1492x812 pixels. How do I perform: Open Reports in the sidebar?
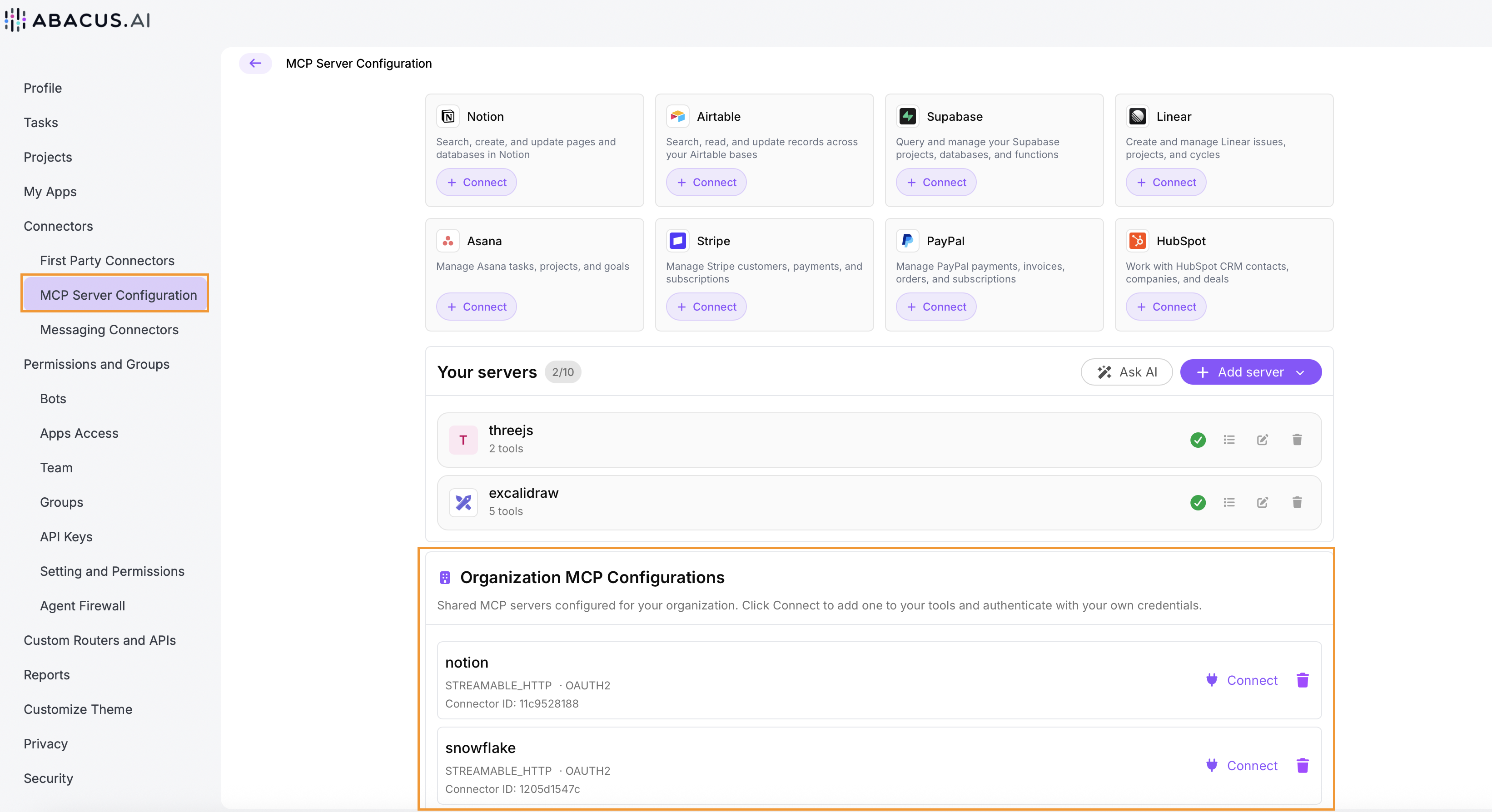[x=47, y=675]
